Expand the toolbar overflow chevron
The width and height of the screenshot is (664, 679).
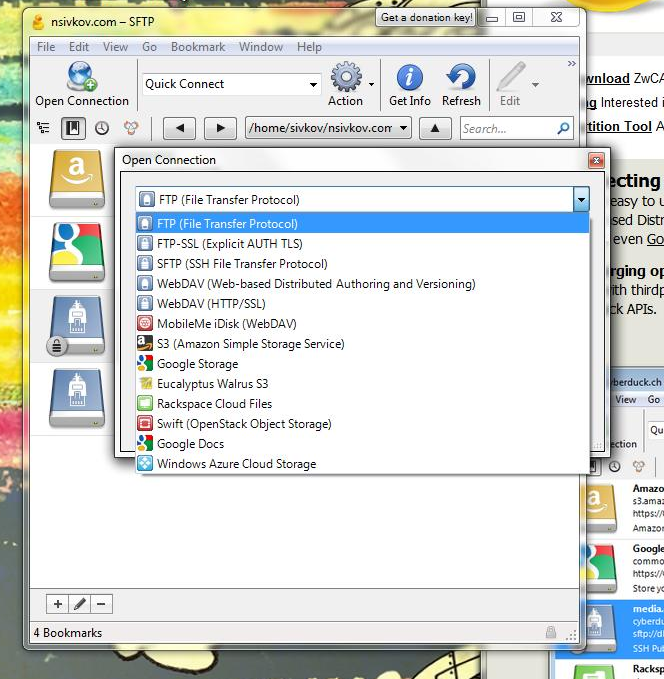tap(572, 64)
